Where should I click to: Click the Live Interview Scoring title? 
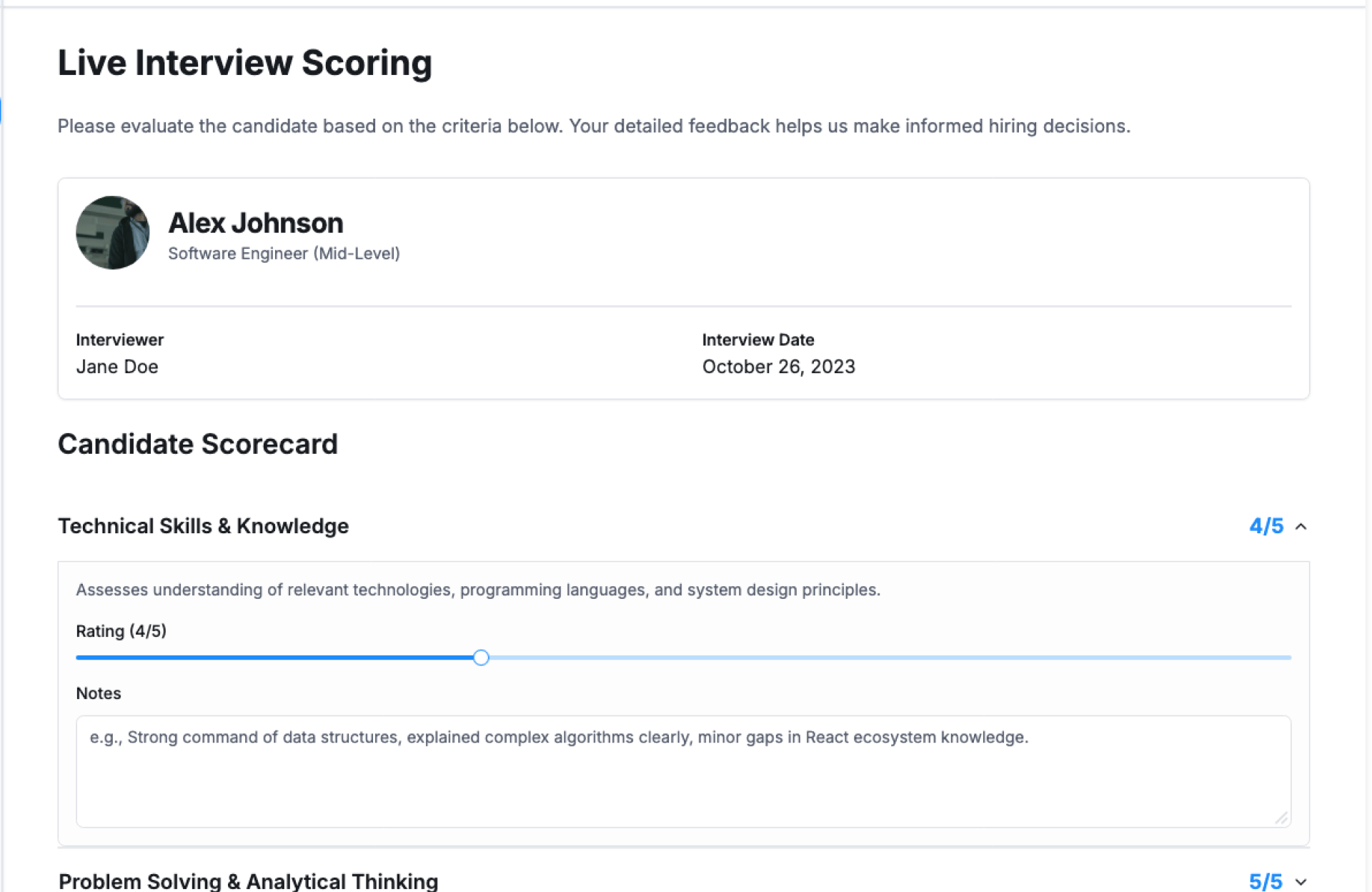tap(245, 63)
